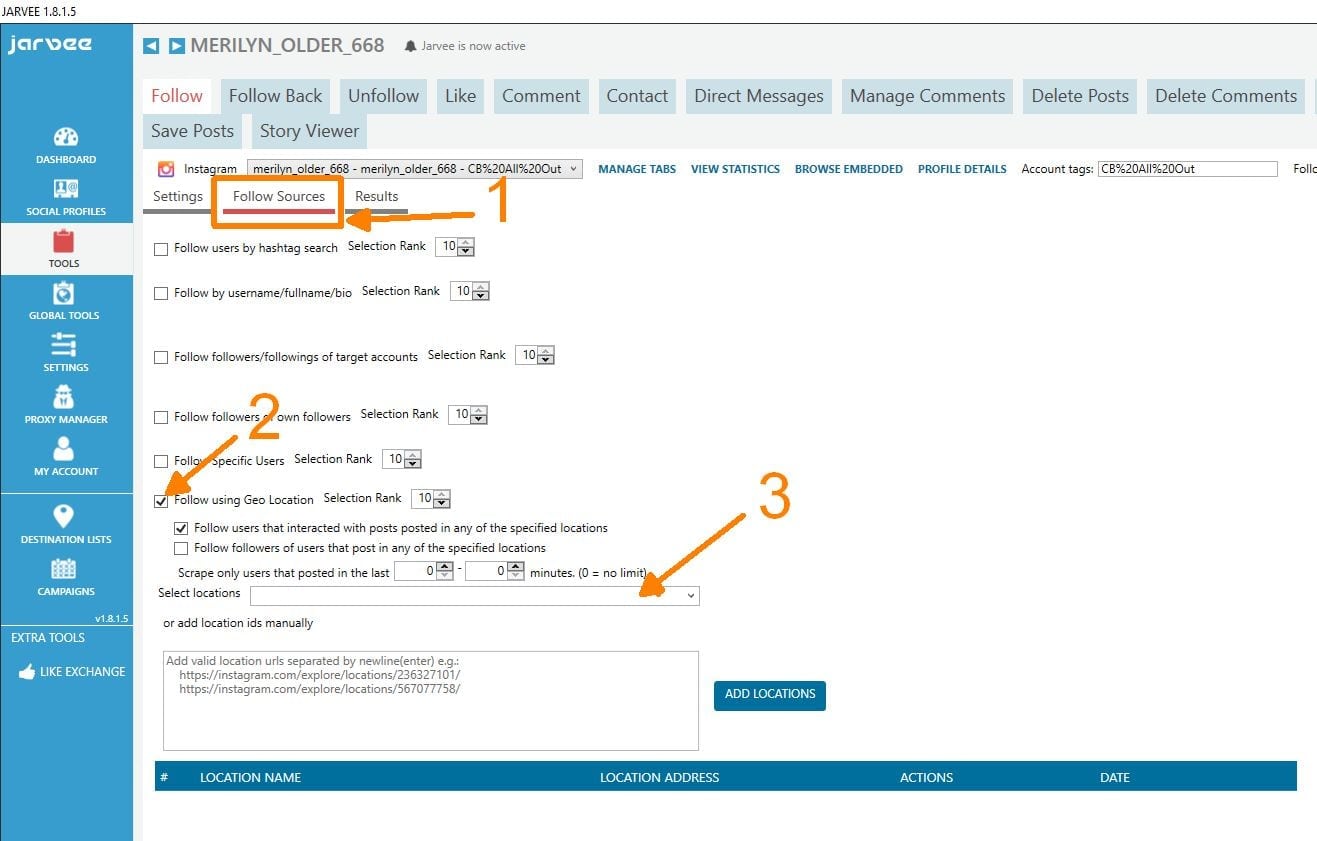
Task: Enable Follow users by hashtag search
Action: pos(161,249)
